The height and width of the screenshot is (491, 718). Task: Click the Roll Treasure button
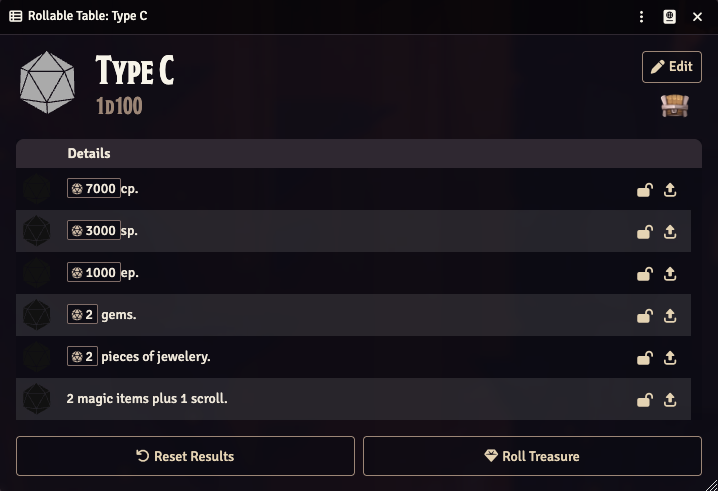pyautogui.click(x=532, y=456)
